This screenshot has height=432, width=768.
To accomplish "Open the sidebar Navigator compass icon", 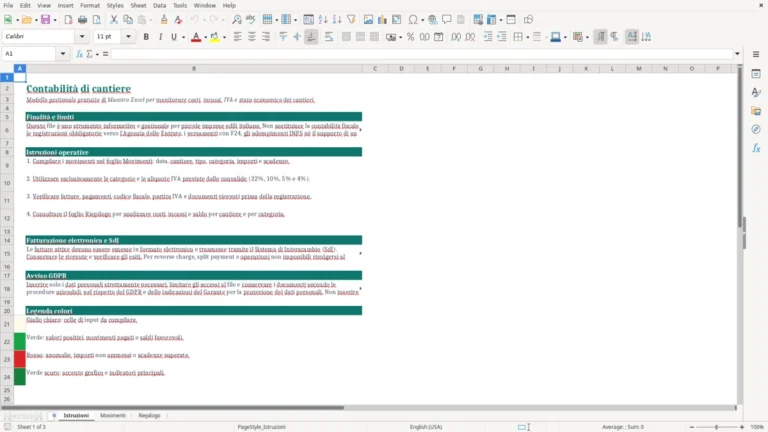I will (x=756, y=129).
